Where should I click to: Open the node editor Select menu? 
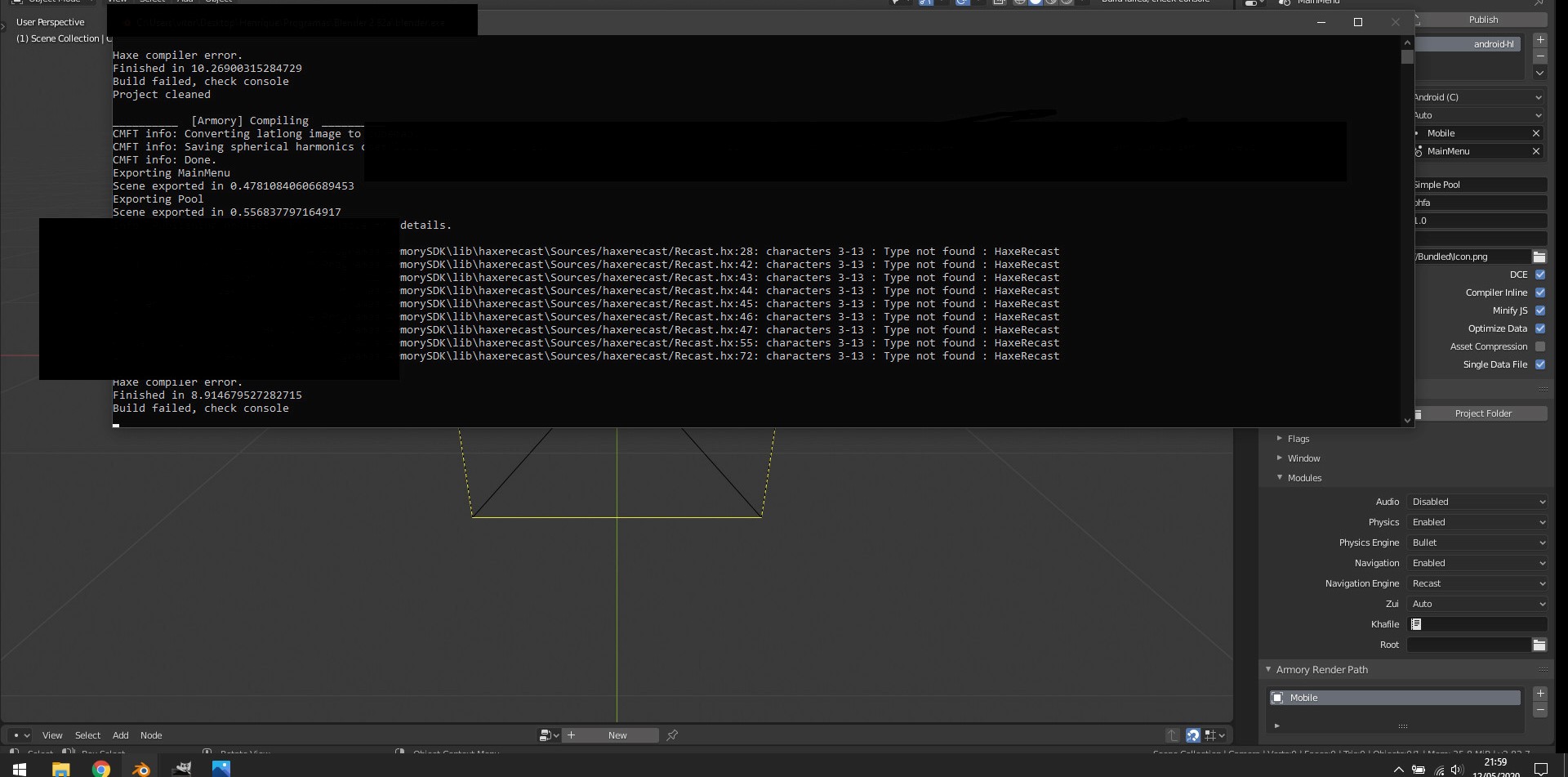tap(87, 735)
